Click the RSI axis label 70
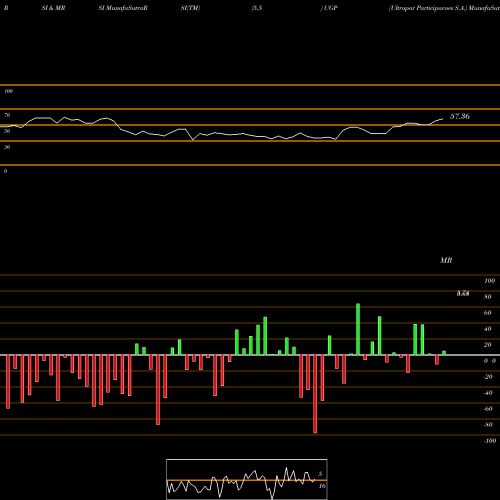 (7, 115)
